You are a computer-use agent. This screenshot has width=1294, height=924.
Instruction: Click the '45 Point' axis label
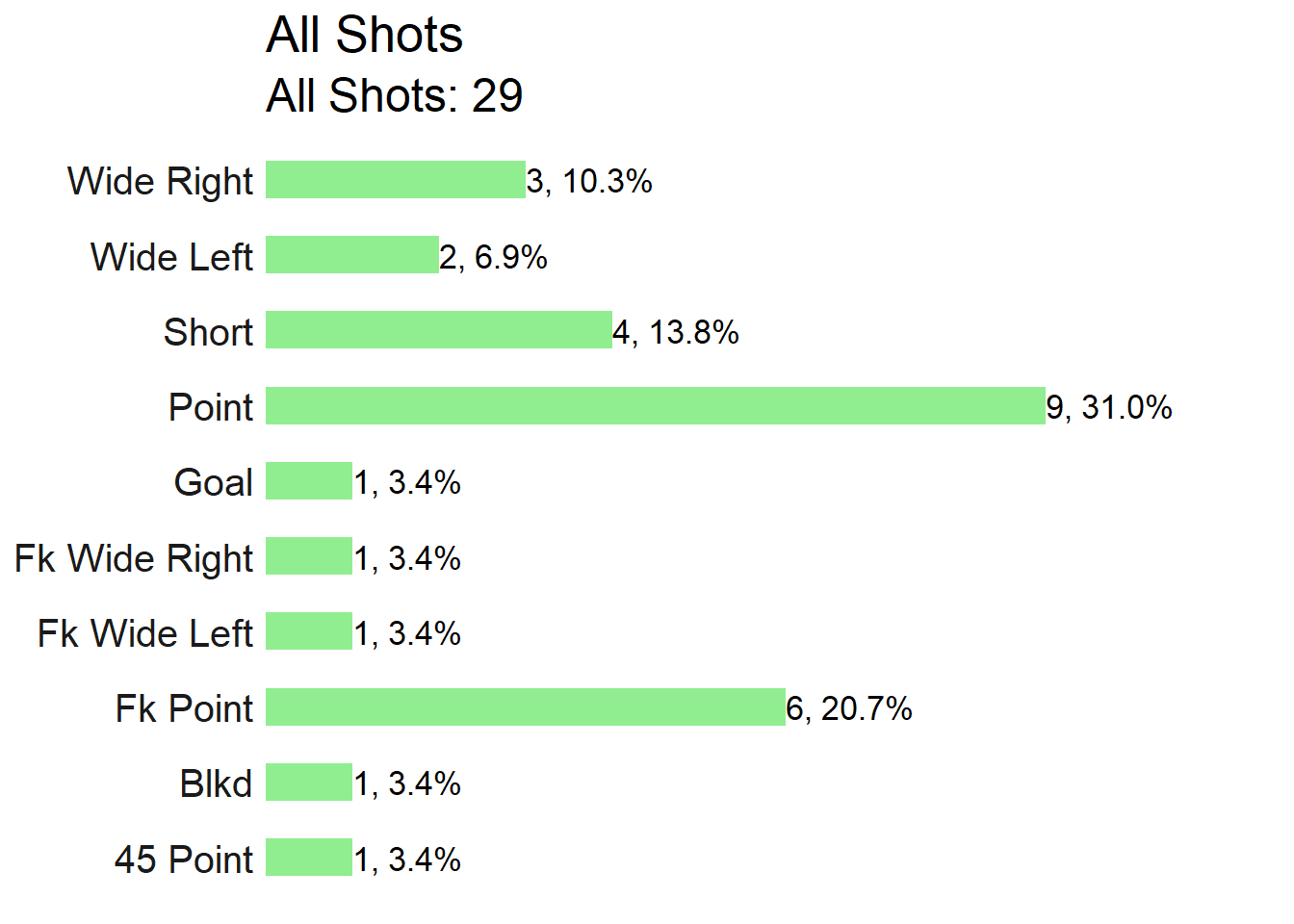click(x=184, y=860)
